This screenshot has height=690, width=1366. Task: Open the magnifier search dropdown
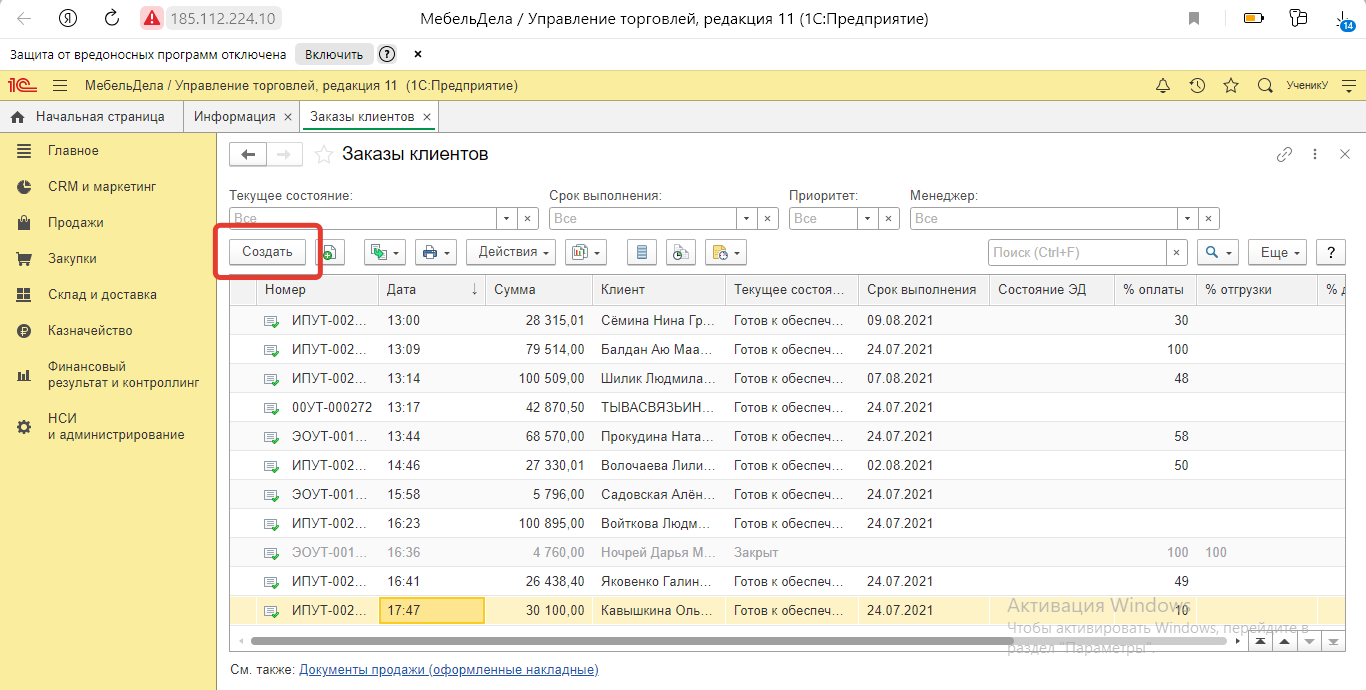pyautogui.click(x=1218, y=253)
